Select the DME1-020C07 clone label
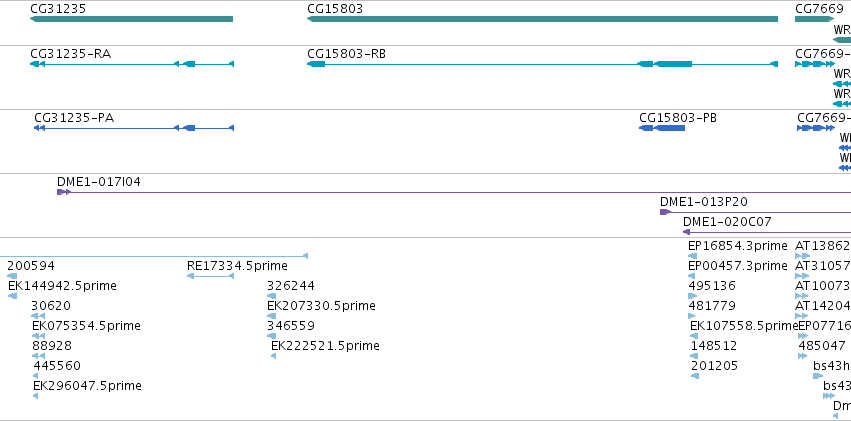The width and height of the screenshot is (851, 421). [x=727, y=222]
